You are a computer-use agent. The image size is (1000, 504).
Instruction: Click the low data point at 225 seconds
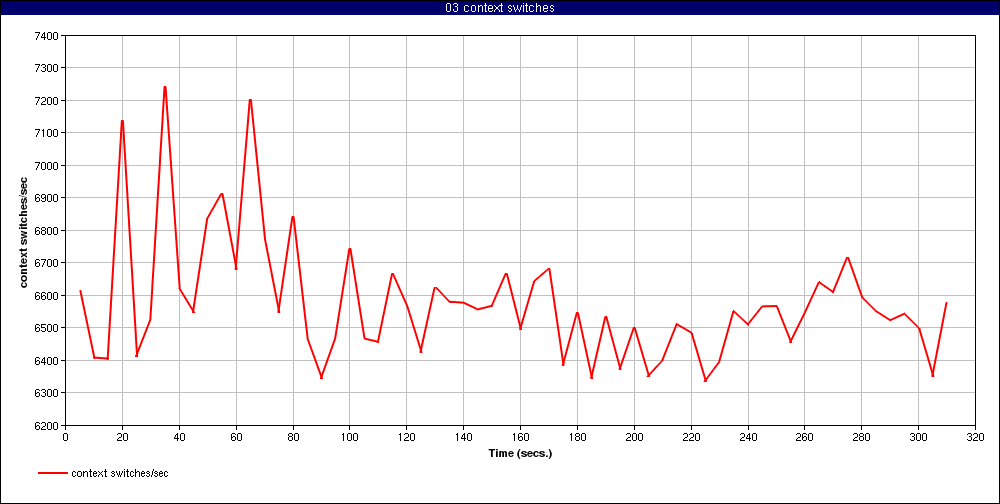[705, 381]
